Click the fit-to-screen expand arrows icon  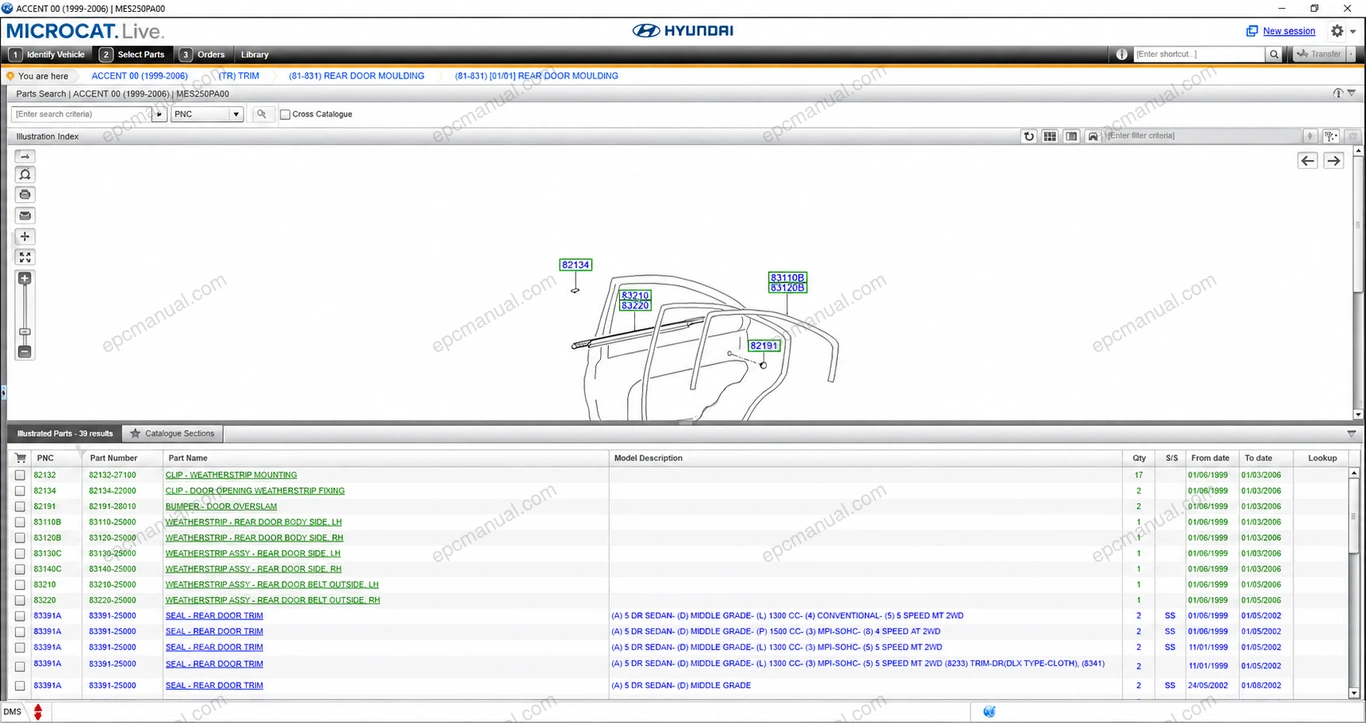tap(25, 258)
